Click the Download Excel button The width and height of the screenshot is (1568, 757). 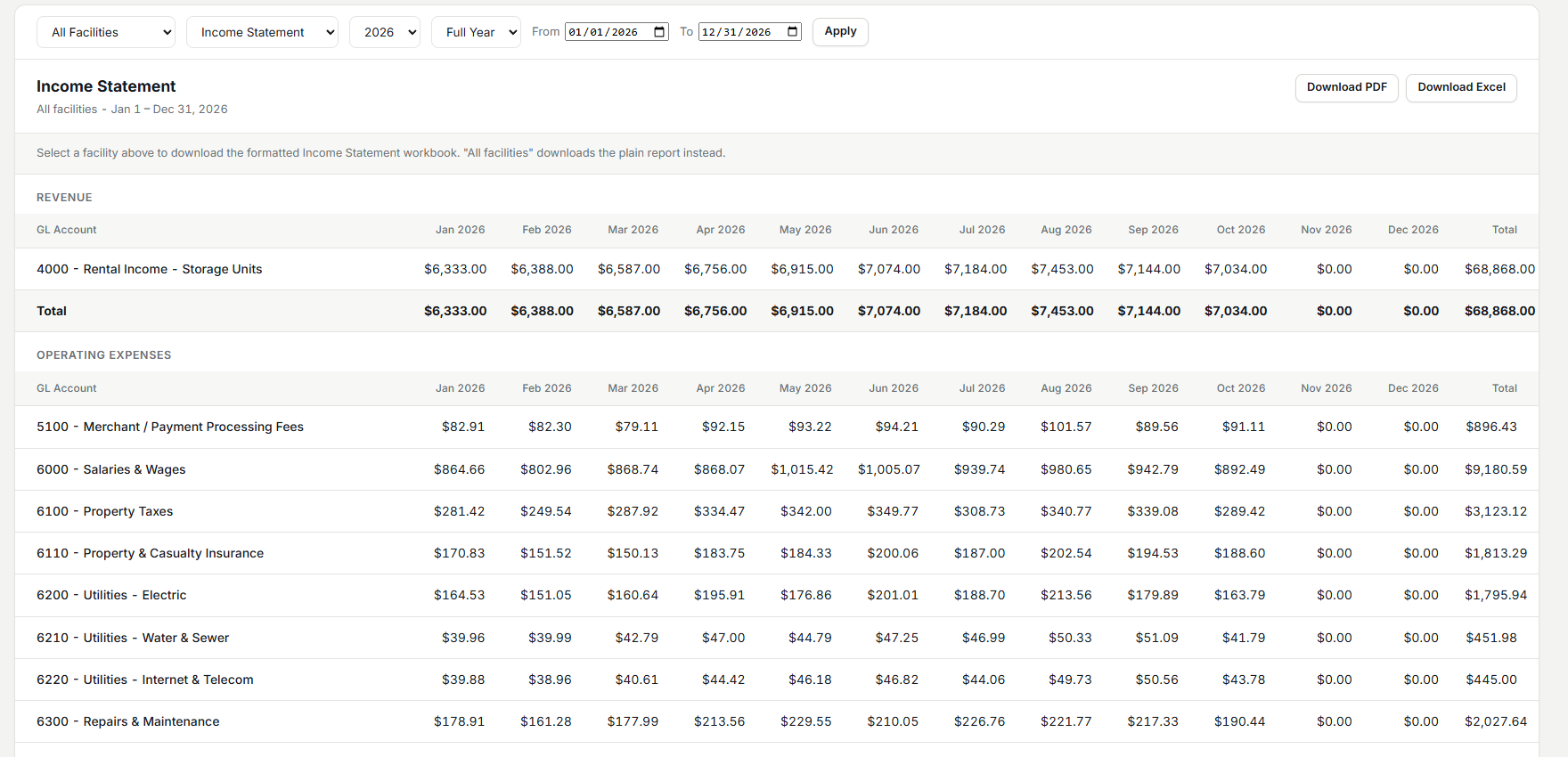point(1461,87)
